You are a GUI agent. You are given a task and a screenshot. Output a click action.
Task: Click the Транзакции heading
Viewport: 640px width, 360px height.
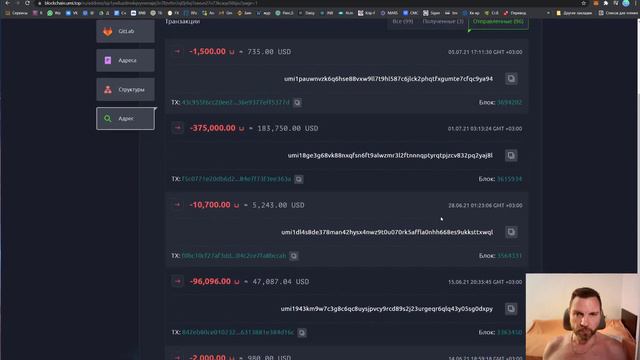point(182,22)
